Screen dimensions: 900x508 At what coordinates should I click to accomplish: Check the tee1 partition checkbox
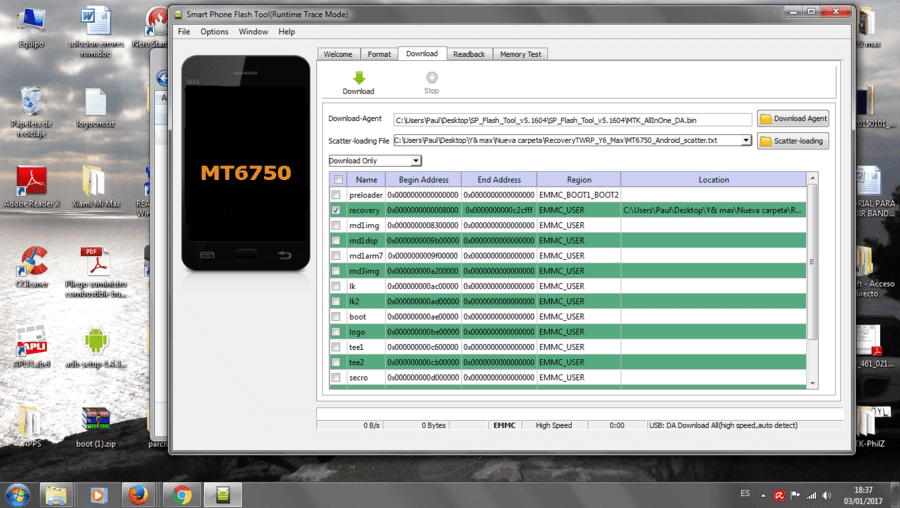click(336, 347)
